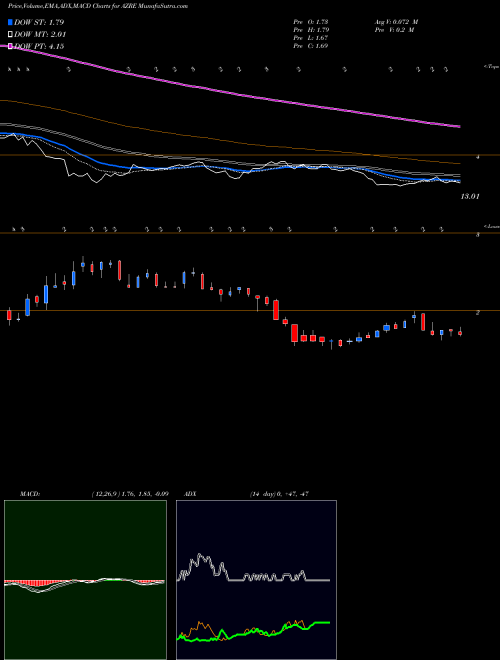This screenshot has height=660, width=500.
Task: Open the dark blue ADX chart panel
Action: click(x=256, y=580)
